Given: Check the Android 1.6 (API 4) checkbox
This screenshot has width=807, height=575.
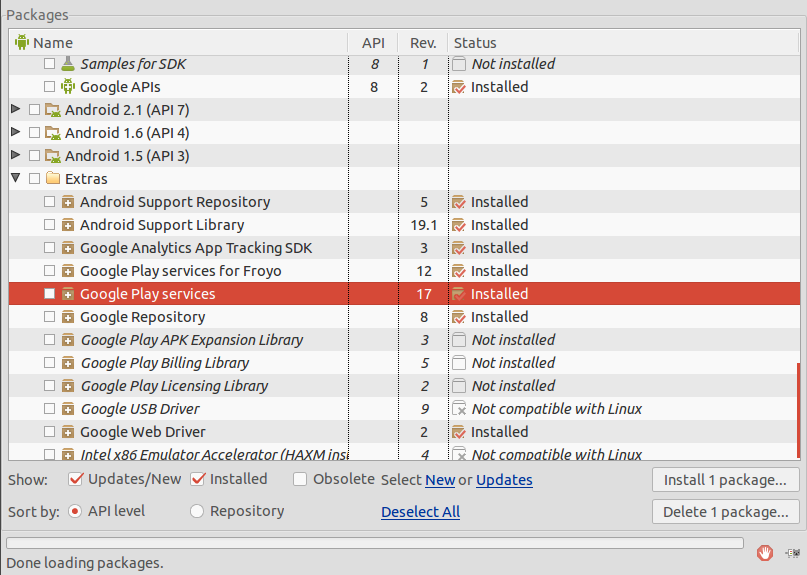Looking at the screenshot, I should click(34, 132).
